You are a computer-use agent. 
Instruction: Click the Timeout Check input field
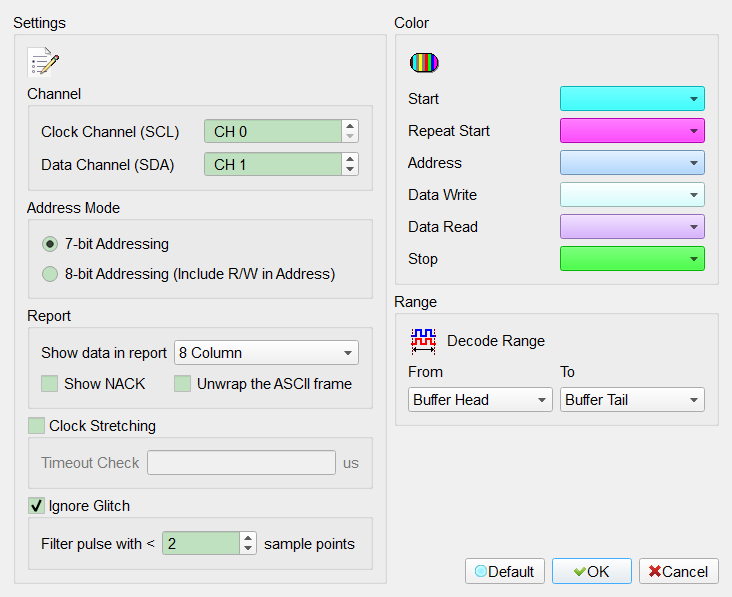tap(241, 463)
